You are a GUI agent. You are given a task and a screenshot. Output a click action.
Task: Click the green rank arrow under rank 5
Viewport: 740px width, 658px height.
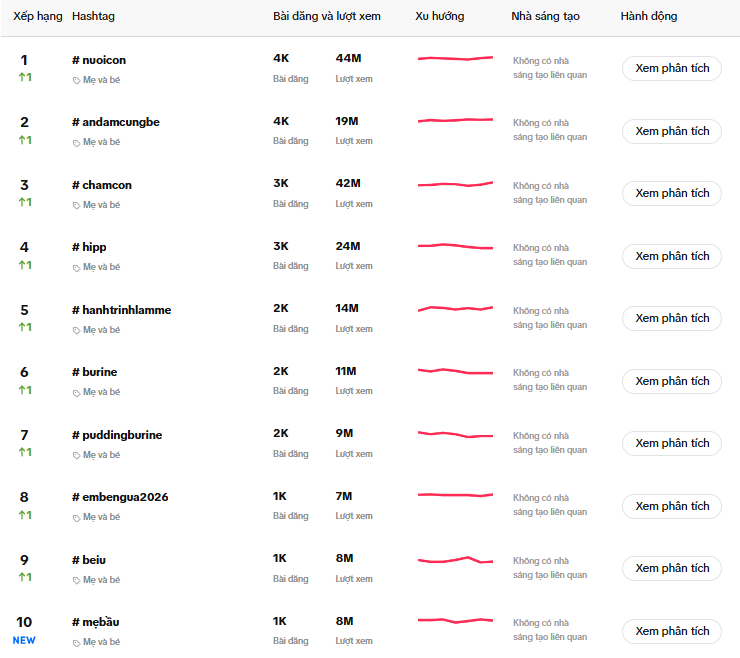pyautogui.click(x=22, y=327)
